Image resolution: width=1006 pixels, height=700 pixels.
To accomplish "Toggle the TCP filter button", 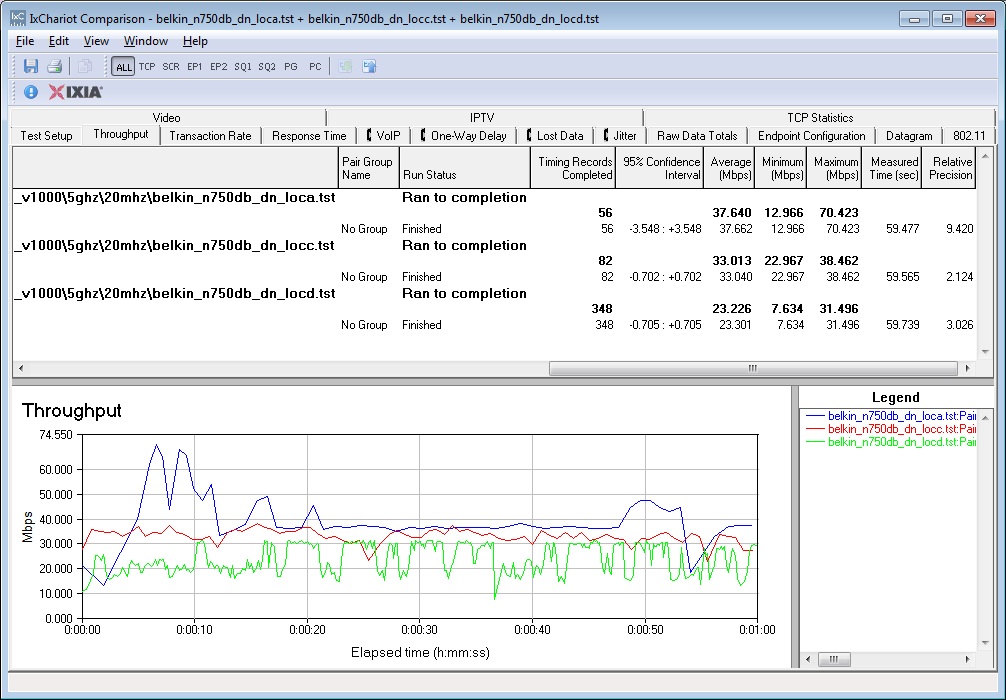I will click(x=147, y=66).
